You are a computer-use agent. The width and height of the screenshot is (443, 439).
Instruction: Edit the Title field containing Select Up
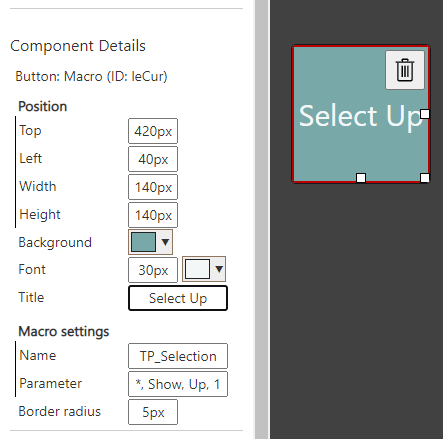click(x=178, y=298)
